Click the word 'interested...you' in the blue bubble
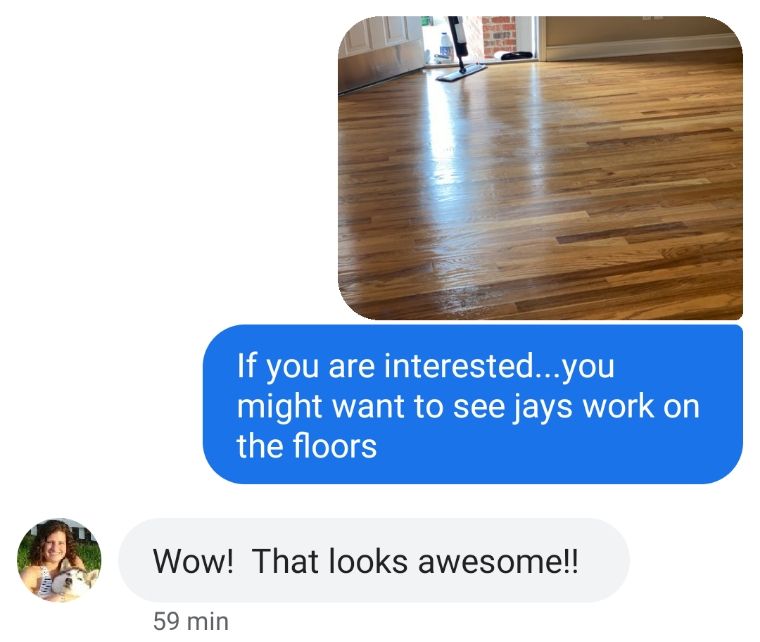The image size is (760, 642). tap(499, 366)
